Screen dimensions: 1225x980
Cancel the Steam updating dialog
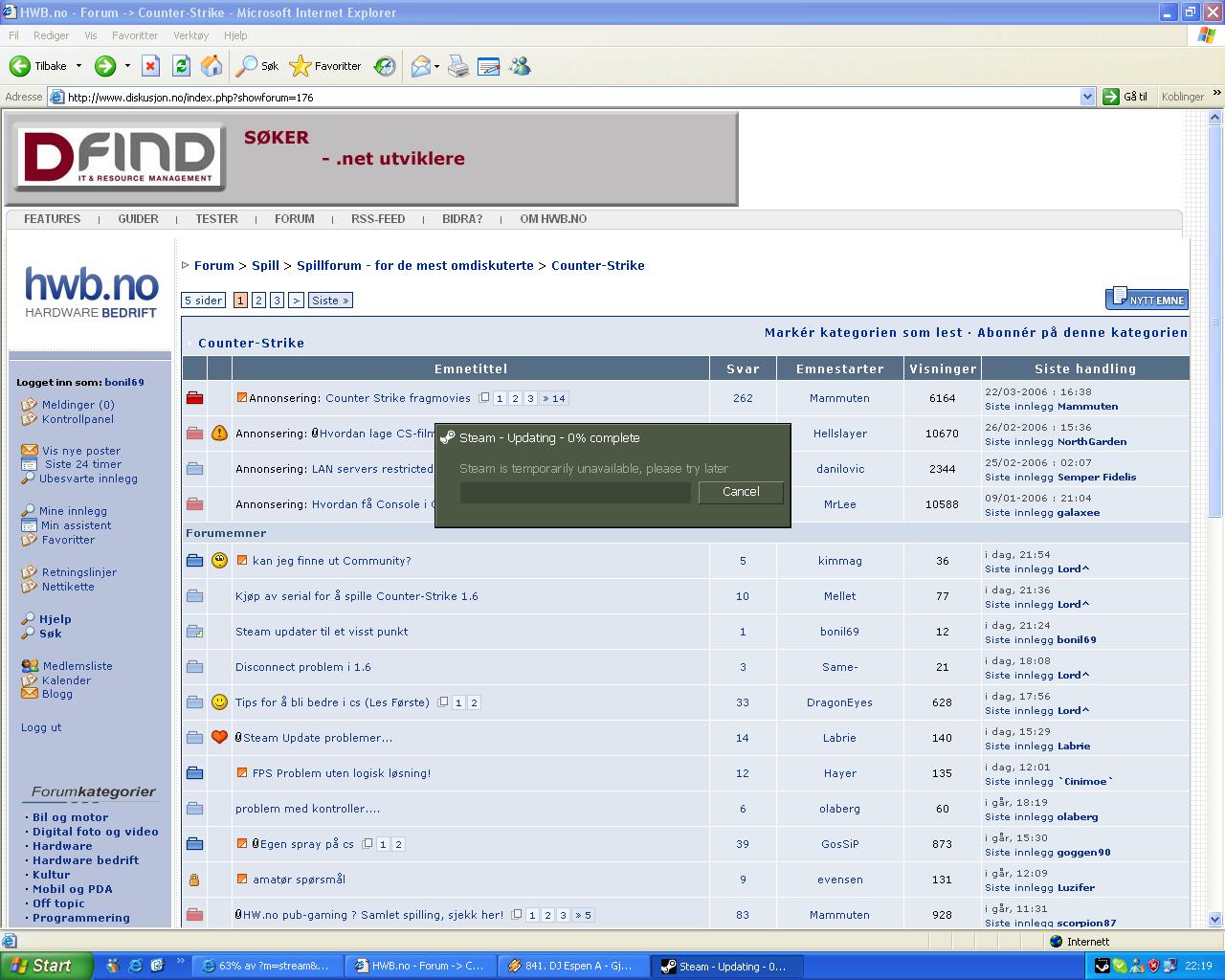coord(741,492)
